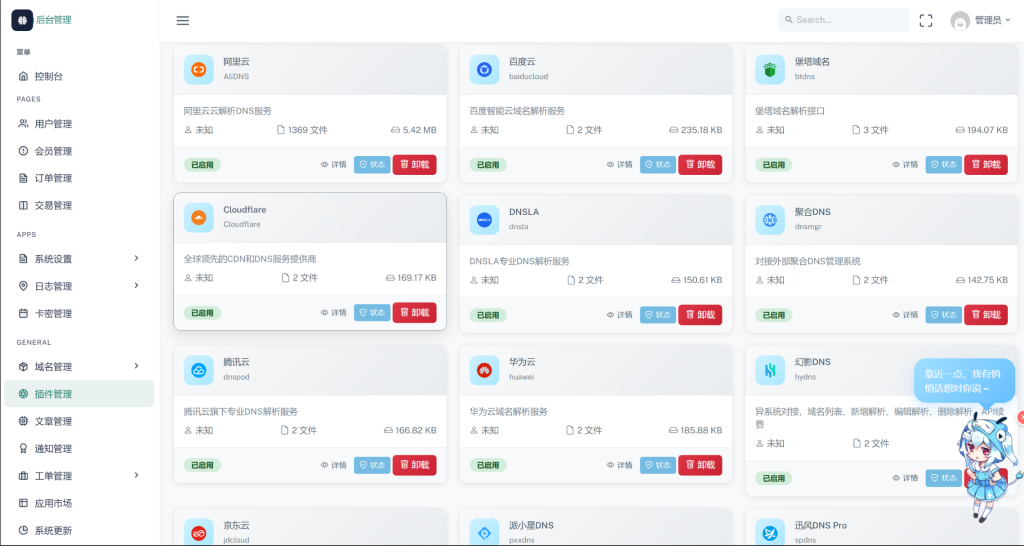This screenshot has height=546, width=1024.
Task: Expand the 系统设置 sidebar submenu
Action: (80, 259)
